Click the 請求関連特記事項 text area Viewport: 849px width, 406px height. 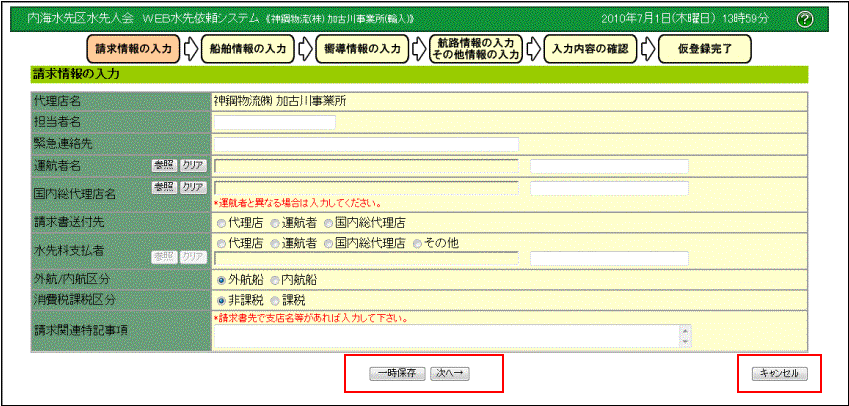pyautogui.click(x=446, y=336)
